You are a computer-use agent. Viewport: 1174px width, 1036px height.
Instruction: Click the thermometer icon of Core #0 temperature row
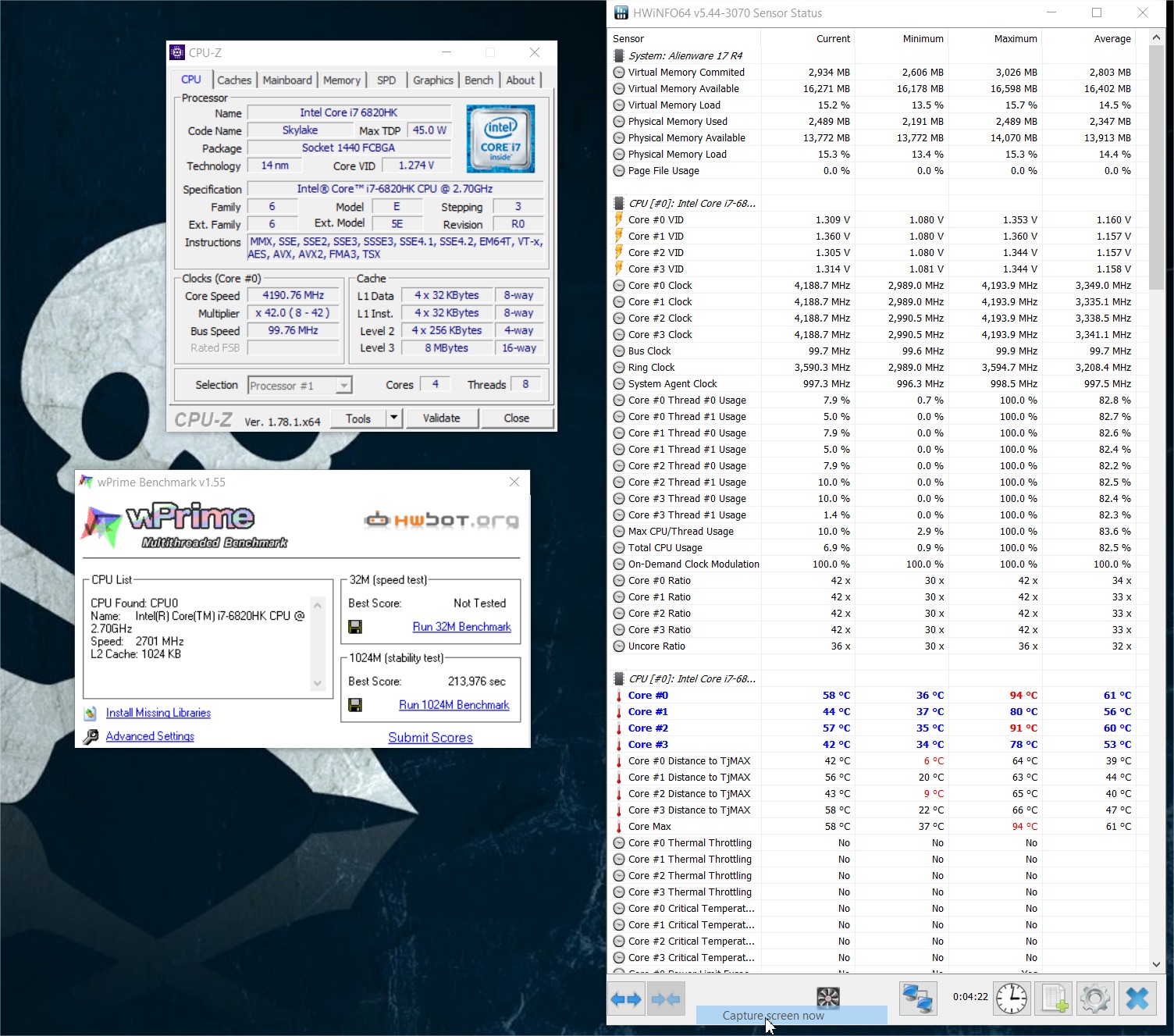tap(619, 695)
